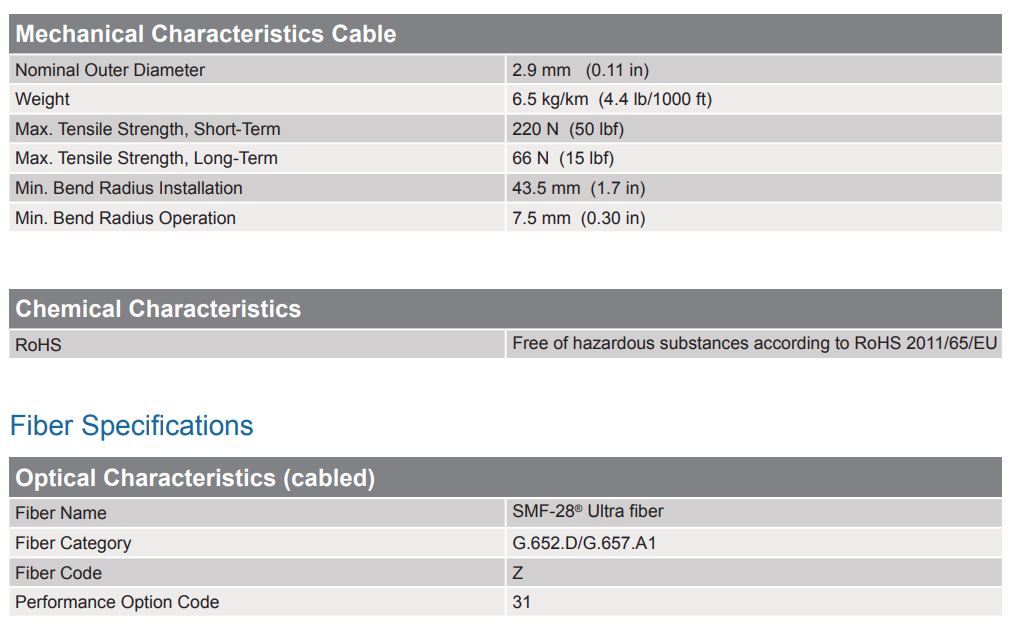Image resolution: width=1017 pixels, height=637 pixels.
Task: Click the Chemical Characteristics header
Action: coord(158,309)
